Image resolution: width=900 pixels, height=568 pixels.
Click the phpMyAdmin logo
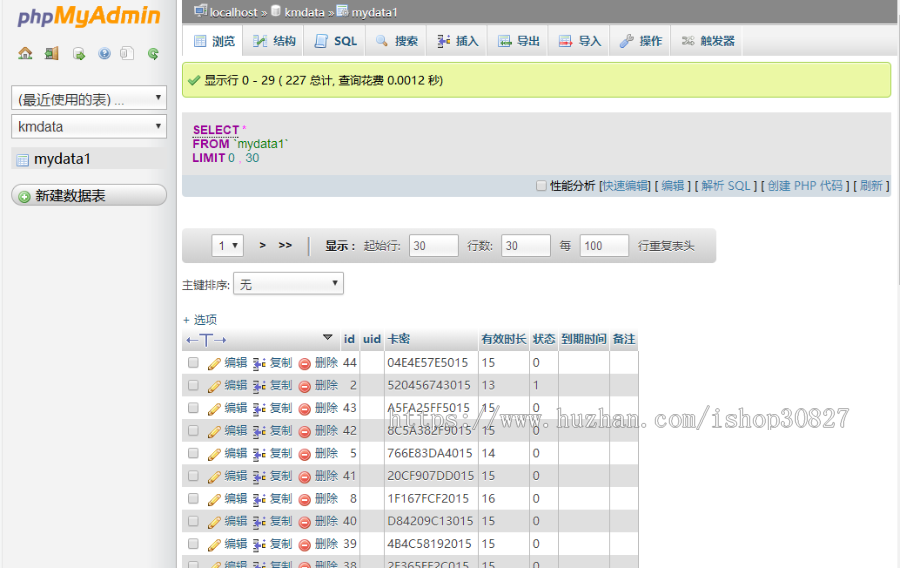click(89, 16)
